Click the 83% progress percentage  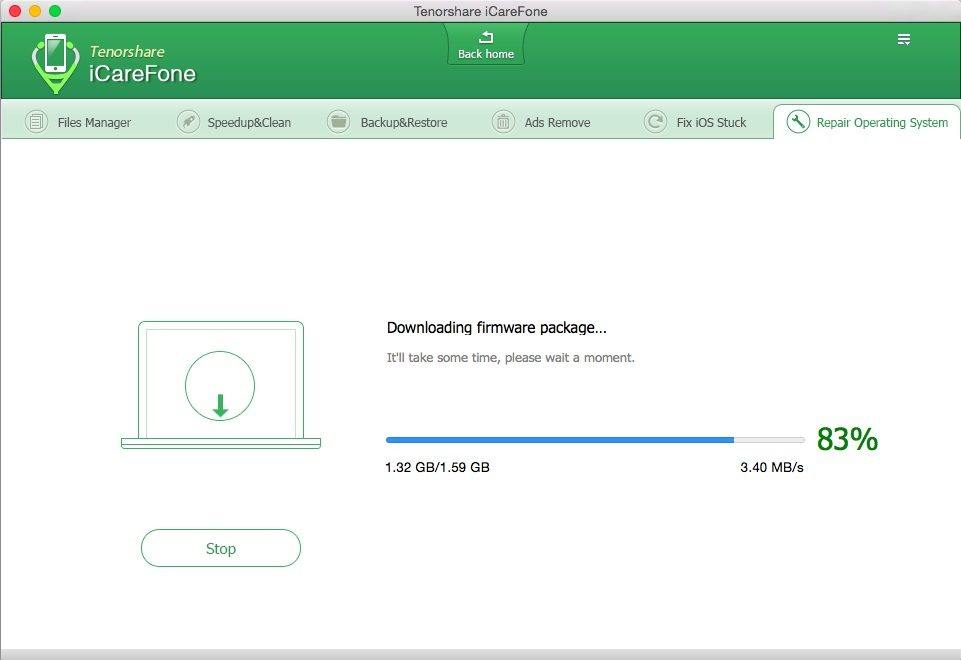[848, 439]
